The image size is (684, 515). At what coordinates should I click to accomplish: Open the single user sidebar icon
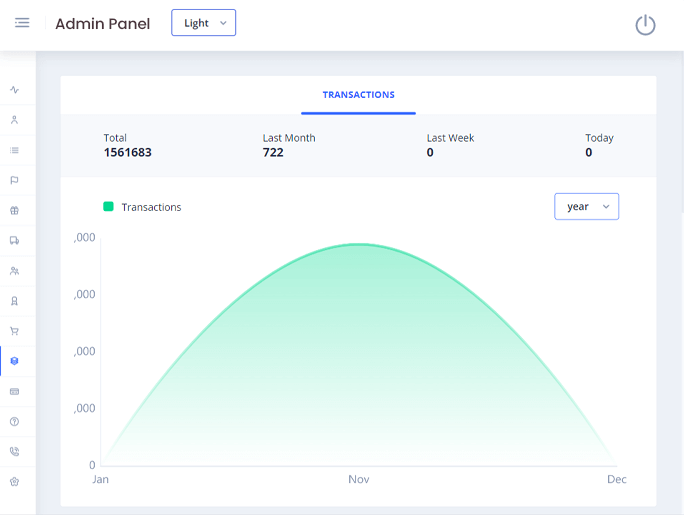click(x=14, y=120)
